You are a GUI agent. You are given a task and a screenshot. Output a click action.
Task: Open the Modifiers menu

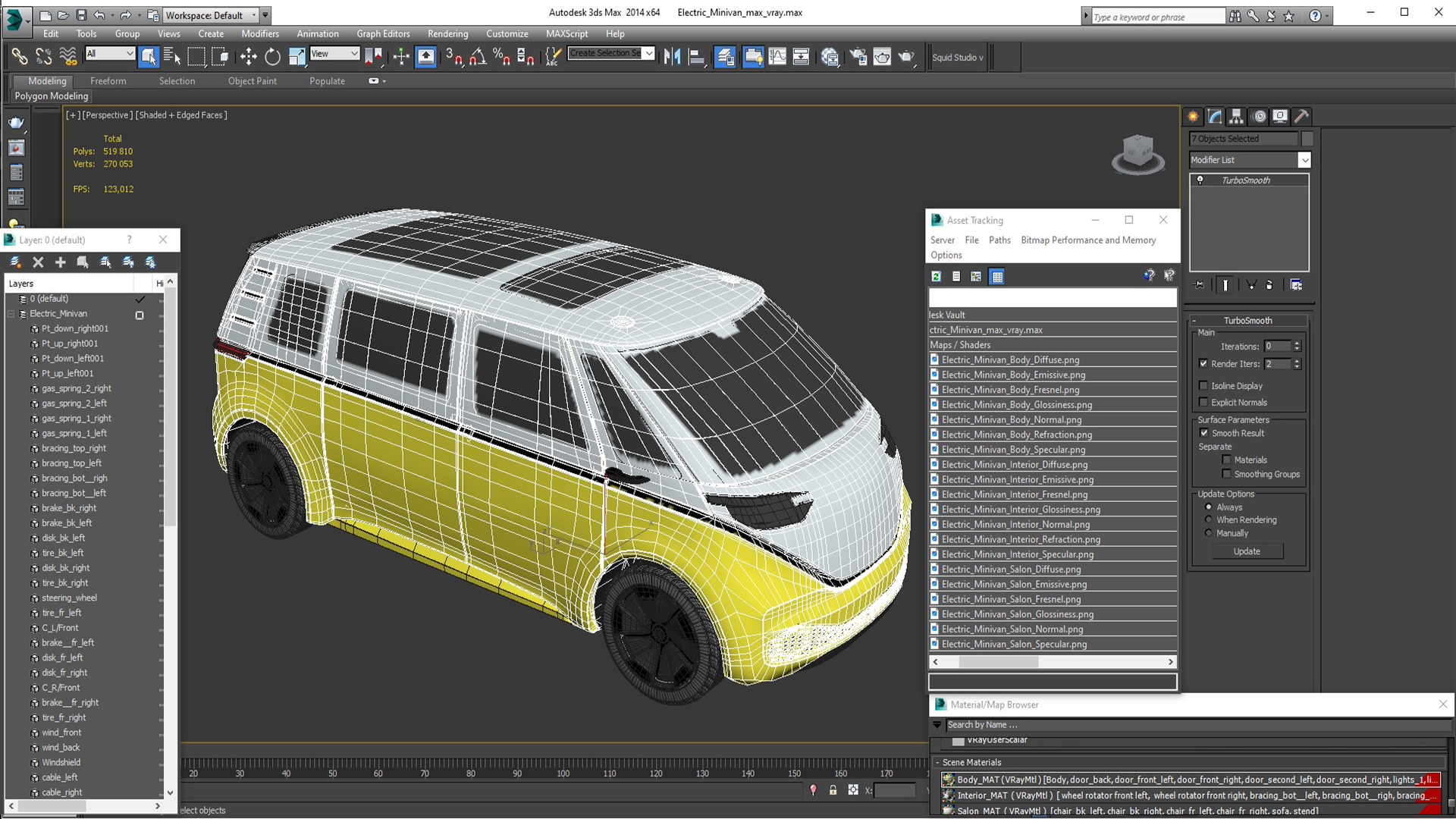click(x=260, y=34)
